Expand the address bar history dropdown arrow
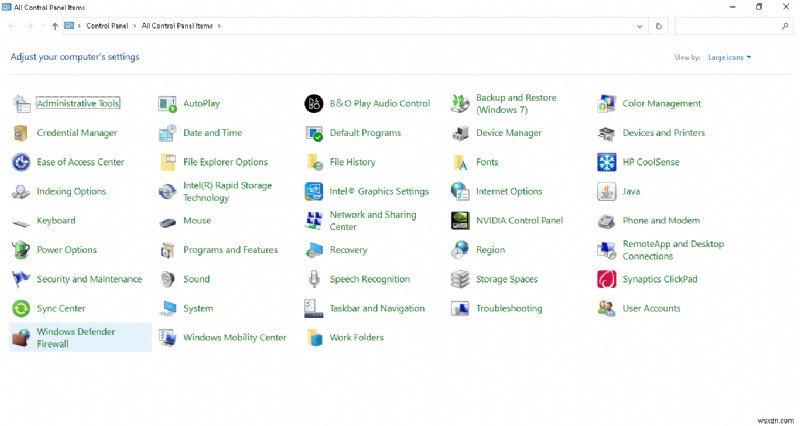Image resolution: width=800 pixels, height=426 pixels. 639,27
